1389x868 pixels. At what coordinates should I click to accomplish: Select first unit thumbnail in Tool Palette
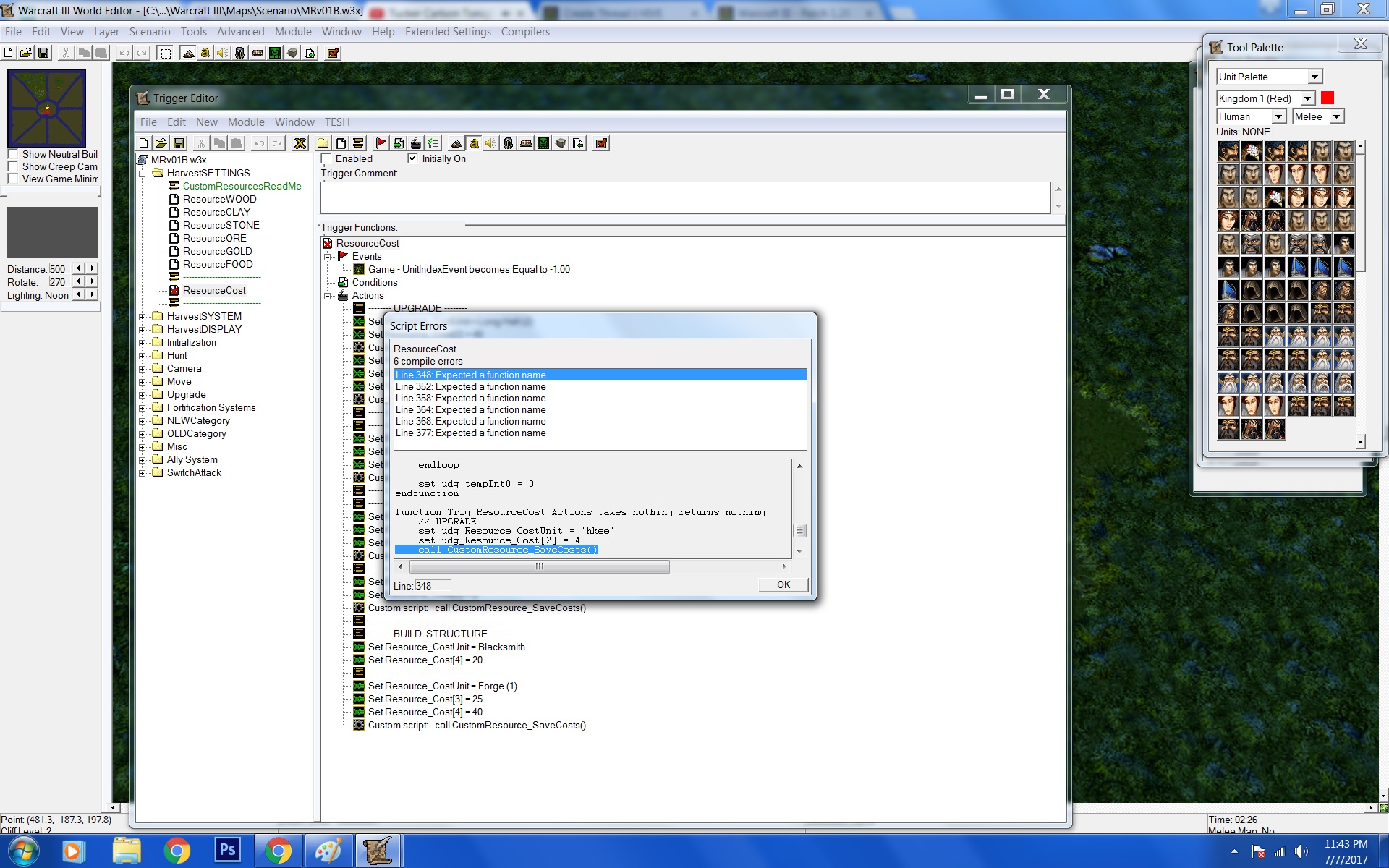tap(1228, 151)
